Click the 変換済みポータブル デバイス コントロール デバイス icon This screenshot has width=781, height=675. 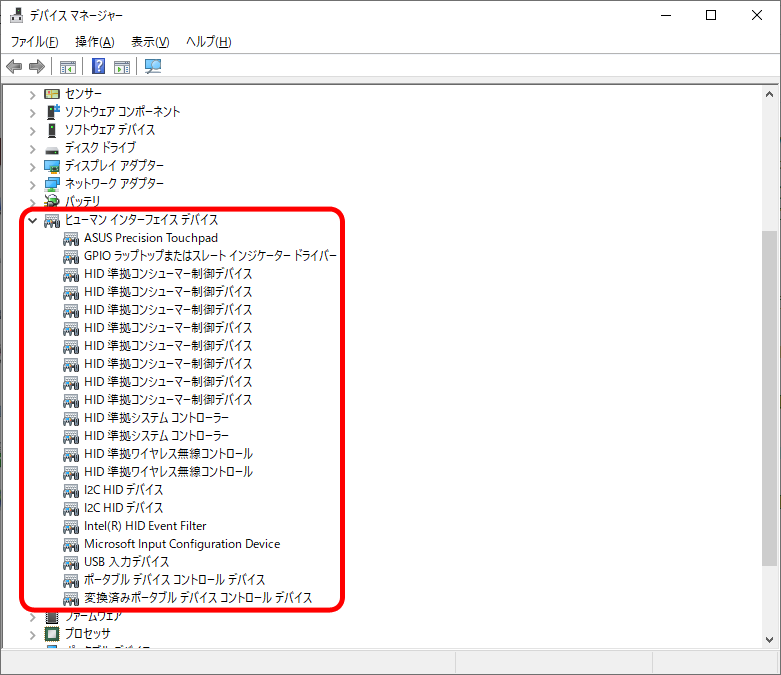71,598
